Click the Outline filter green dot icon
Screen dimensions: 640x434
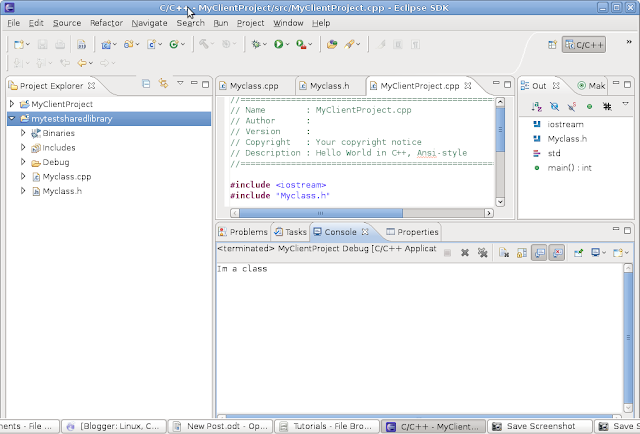tap(589, 107)
